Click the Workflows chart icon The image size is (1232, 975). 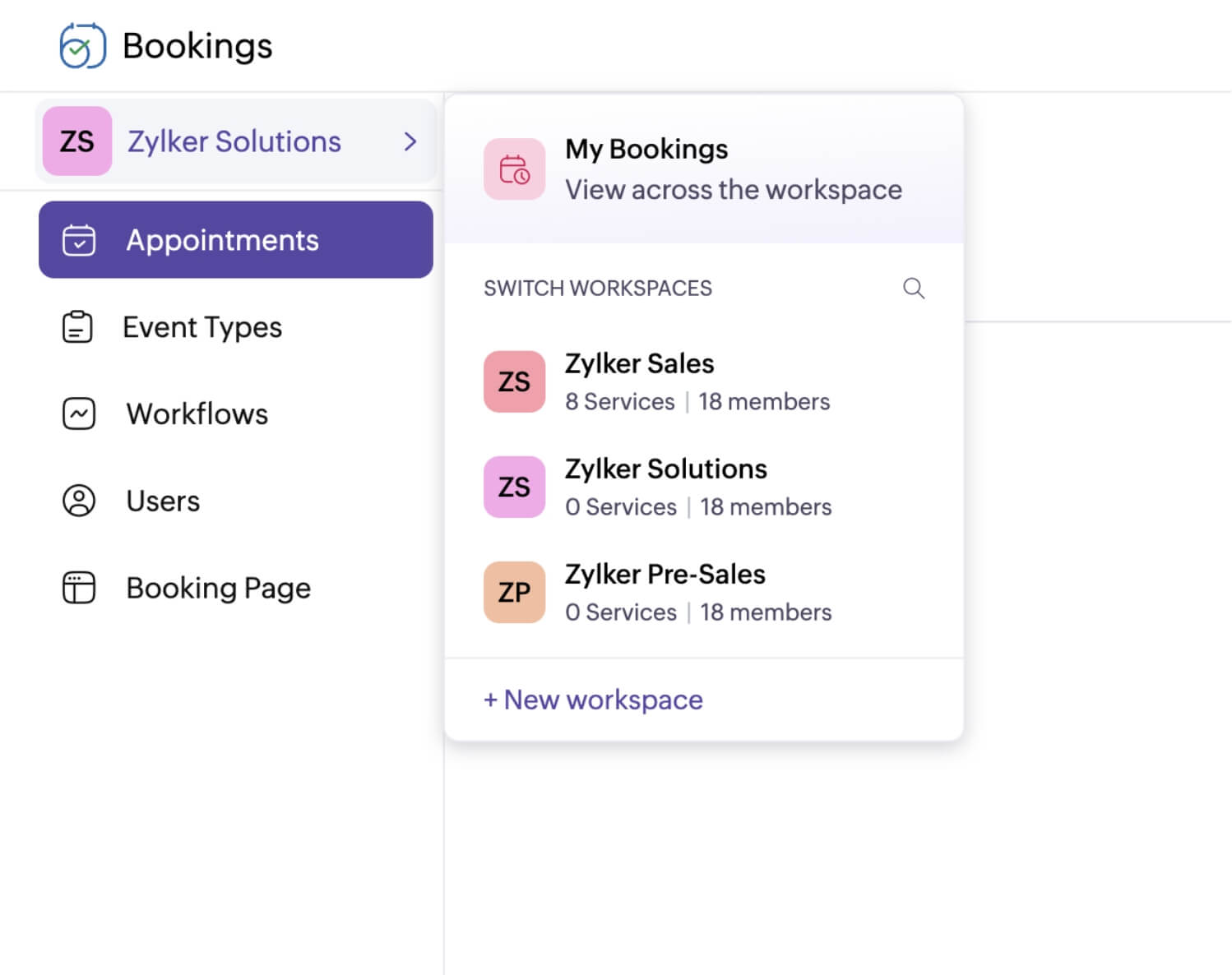pyautogui.click(x=79, y=414)
